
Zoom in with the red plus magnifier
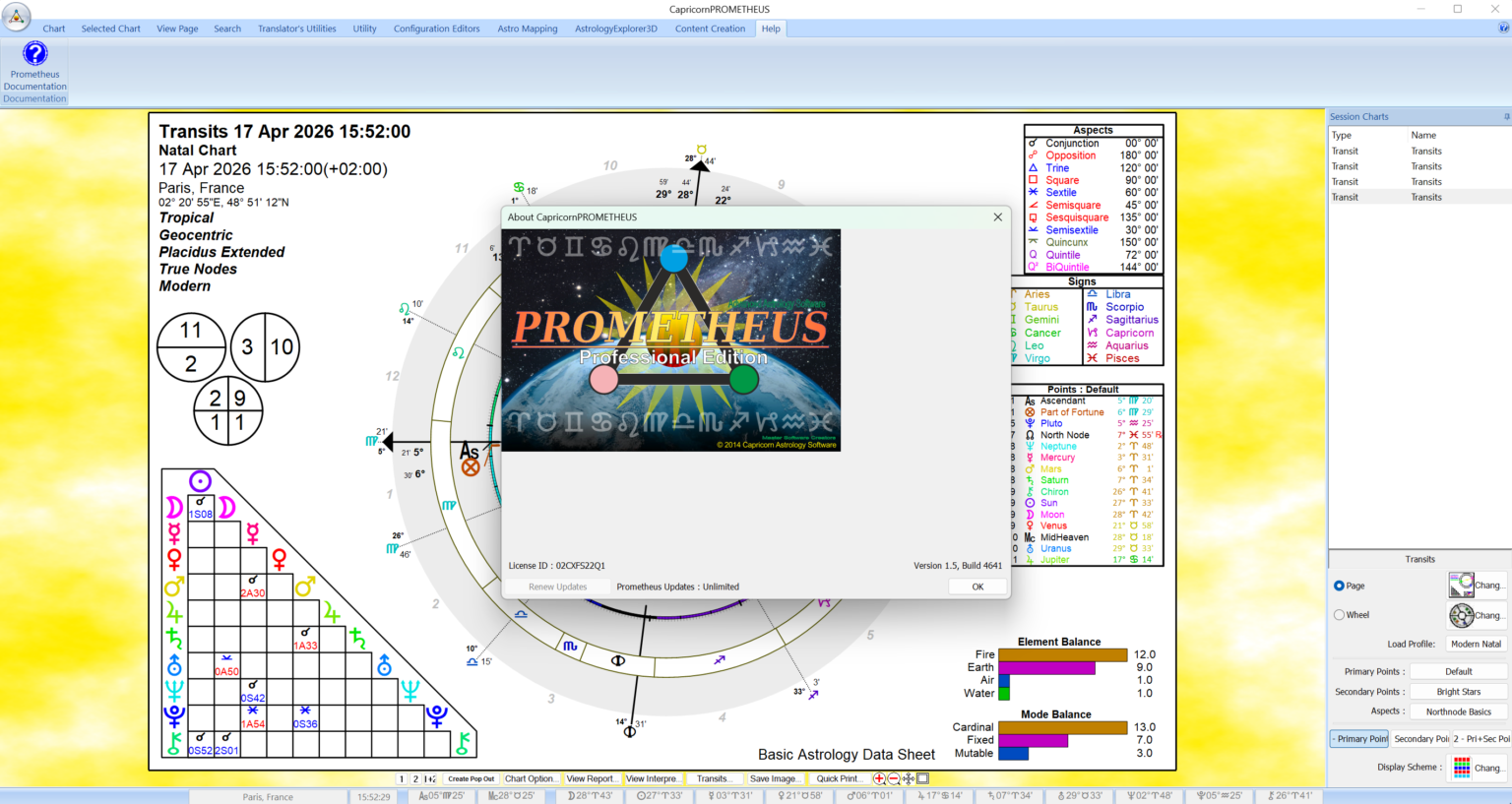click(x=879, y=778)
